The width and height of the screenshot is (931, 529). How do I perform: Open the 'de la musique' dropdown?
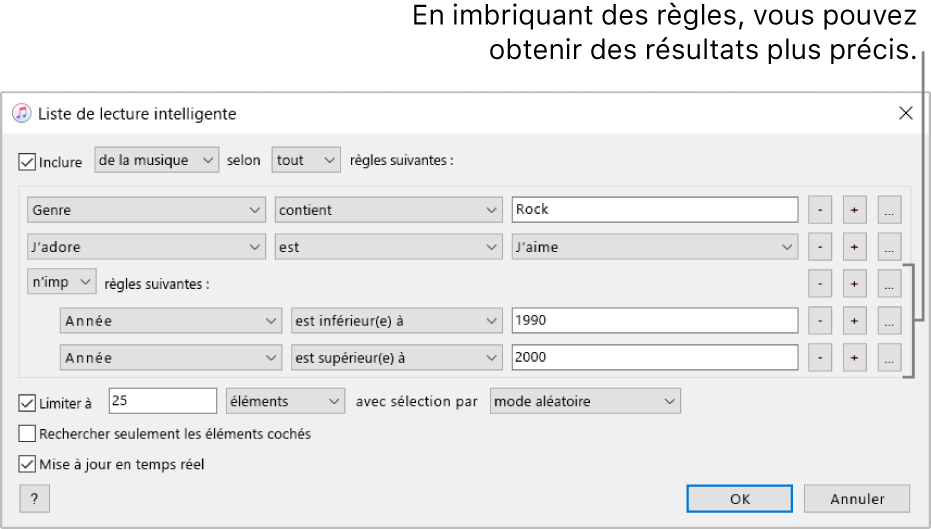(x=157, y=160)
